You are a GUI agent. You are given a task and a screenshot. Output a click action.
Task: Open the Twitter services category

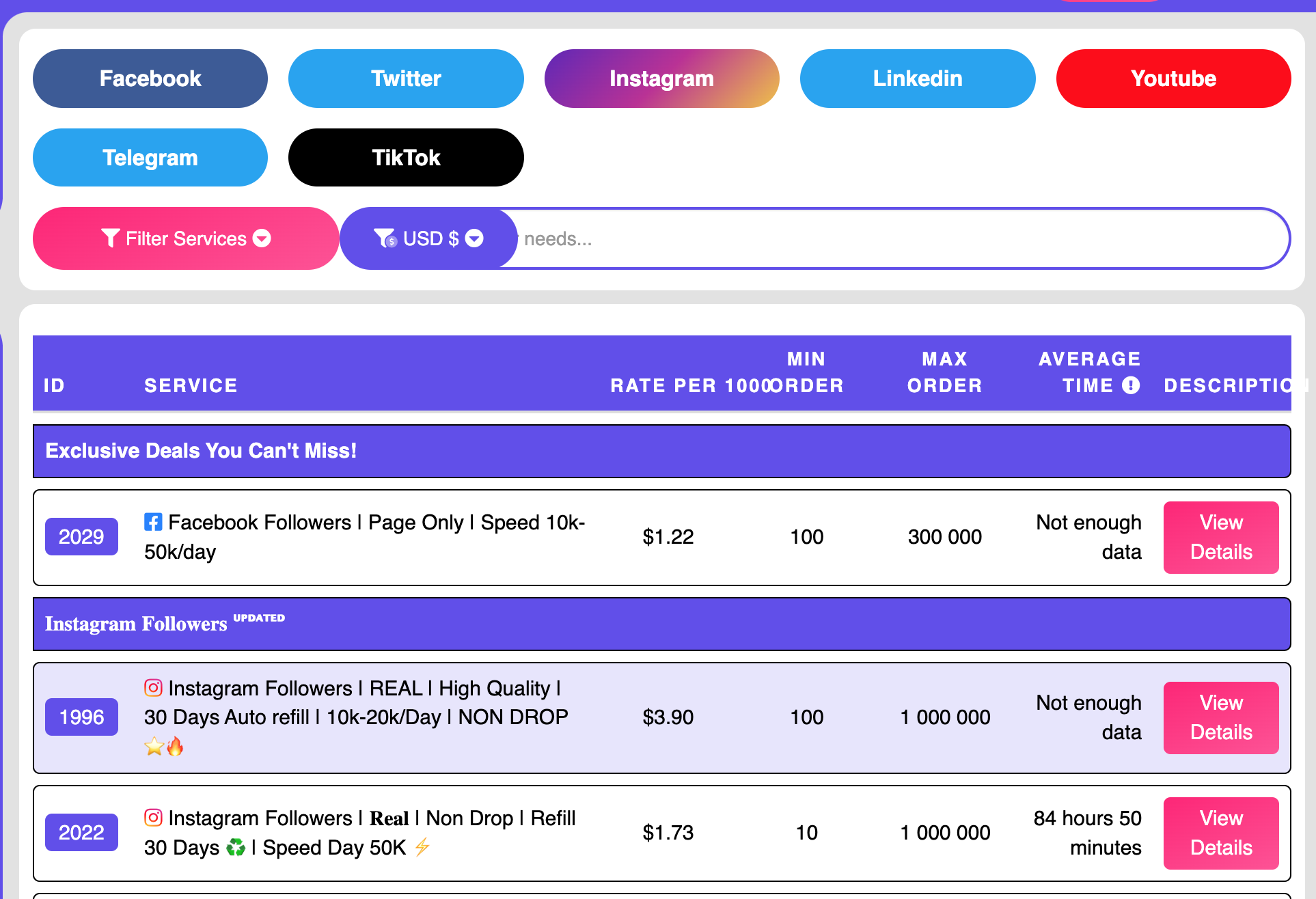point(406,79)
